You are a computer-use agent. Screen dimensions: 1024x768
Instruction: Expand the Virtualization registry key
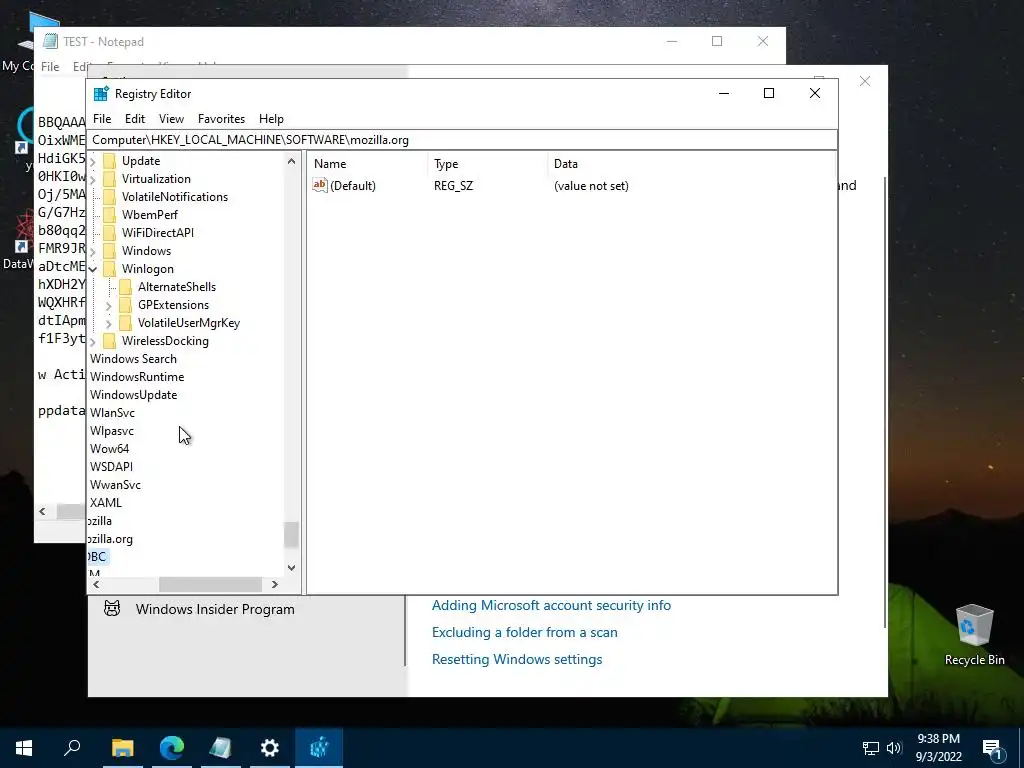93,179
